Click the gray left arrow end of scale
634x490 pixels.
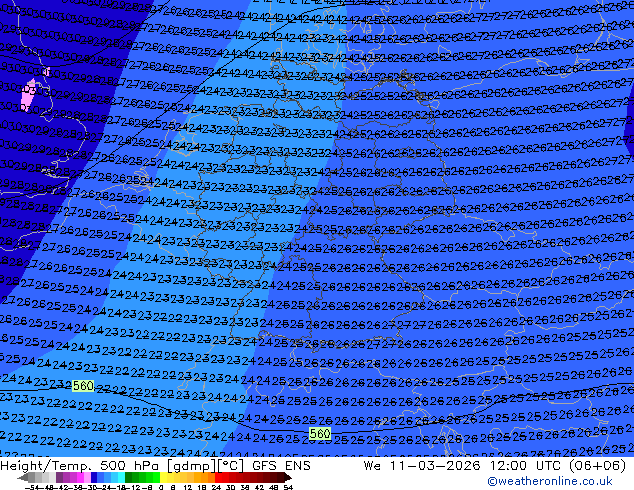(23, 477)
